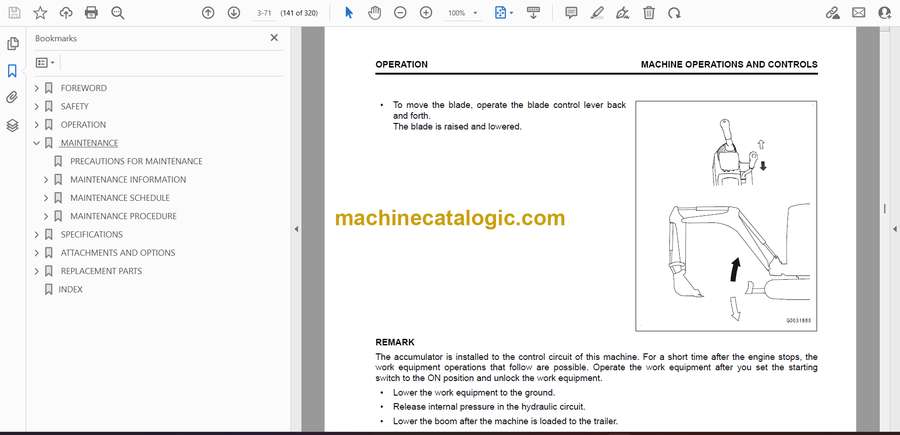Viewport: 900px width, 435px height.
Task: Close the Bookmarks pane
Action: point(274,38)
